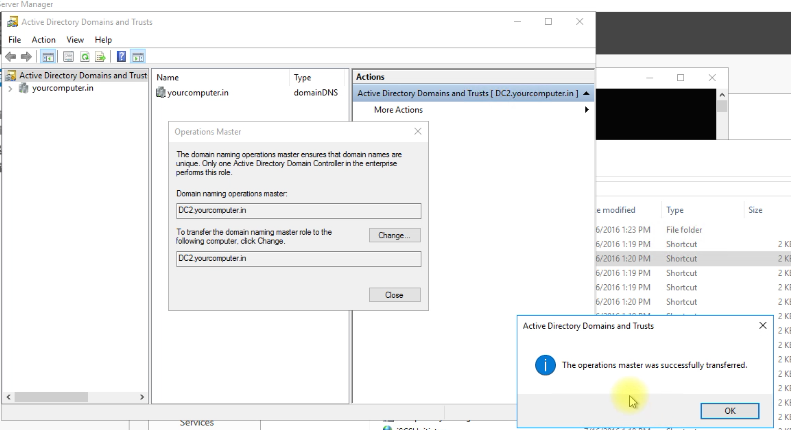Maximize Active Directory Domains and Trusts window

tap(548, 22)
